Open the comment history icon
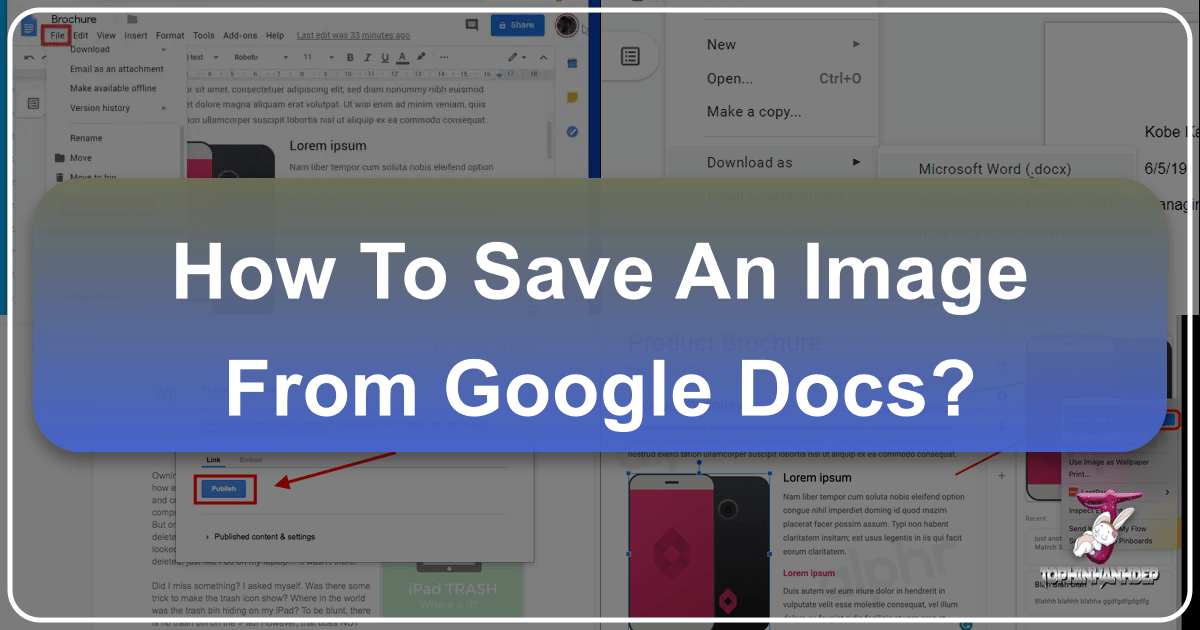Viewport: 1200px width, 630px height. pyautogui.click(x=471, y=25)
